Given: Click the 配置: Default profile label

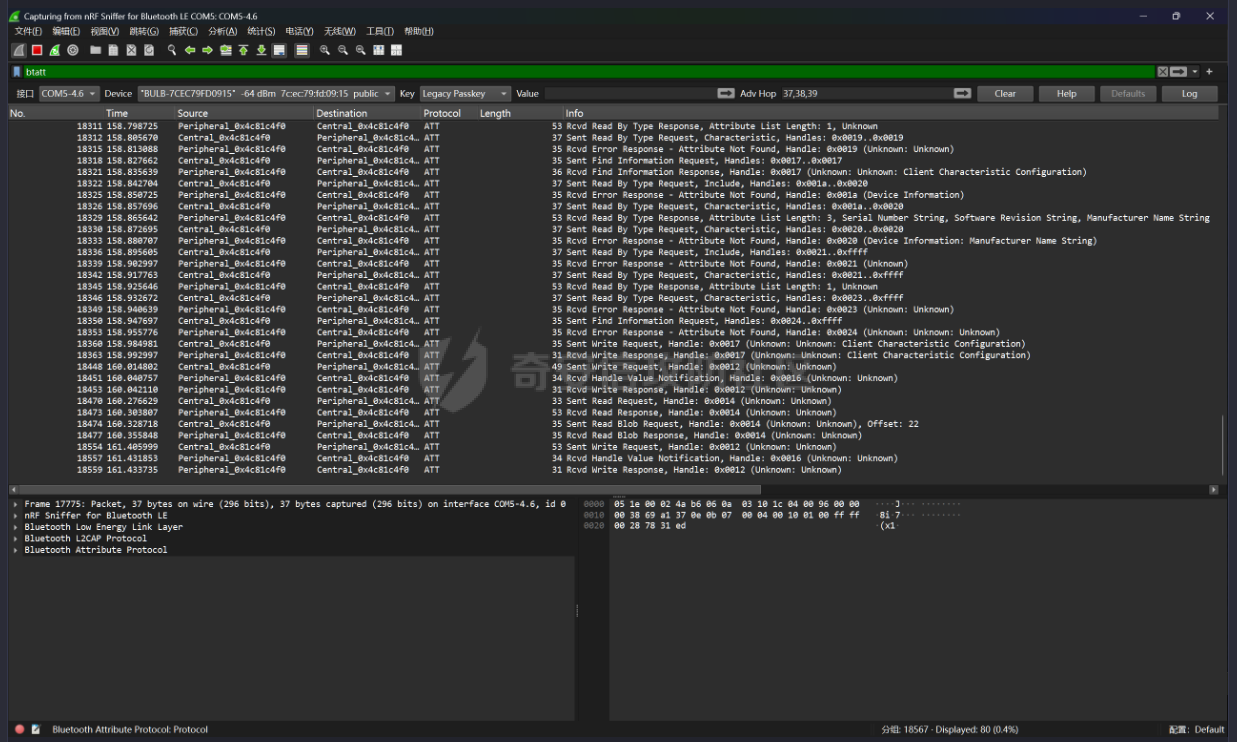Looking at the screenshot, I should [x=1196, y=730].
